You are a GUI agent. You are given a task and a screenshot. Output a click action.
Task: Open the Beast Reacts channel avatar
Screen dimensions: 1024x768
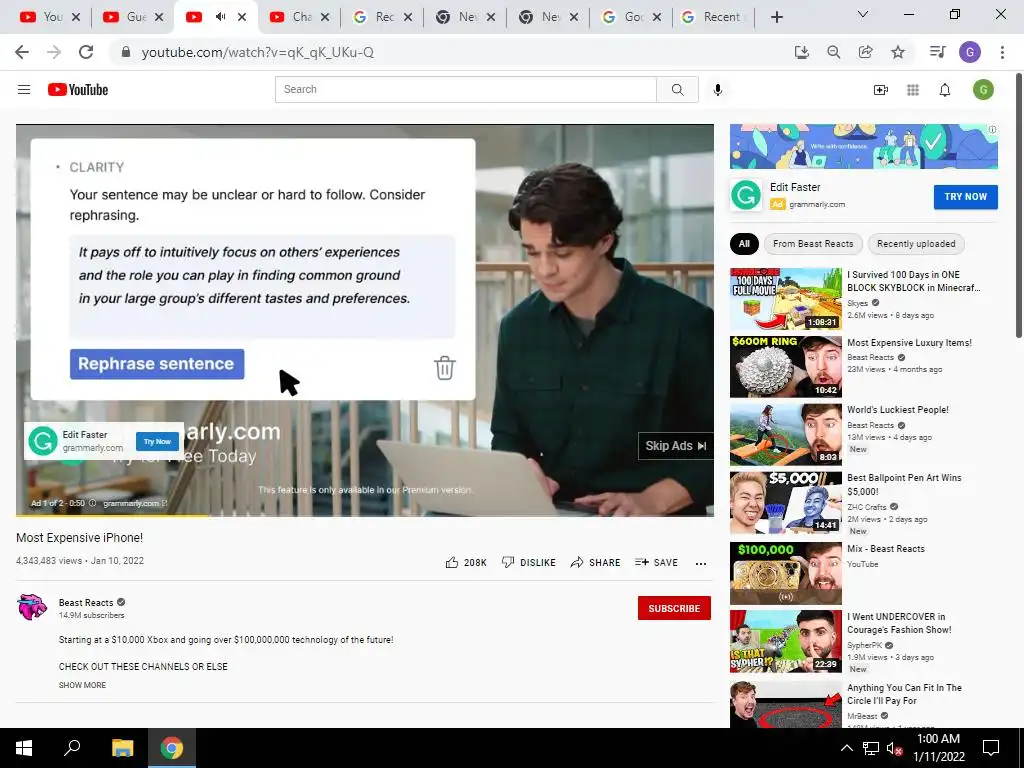[x=32, y=607]
